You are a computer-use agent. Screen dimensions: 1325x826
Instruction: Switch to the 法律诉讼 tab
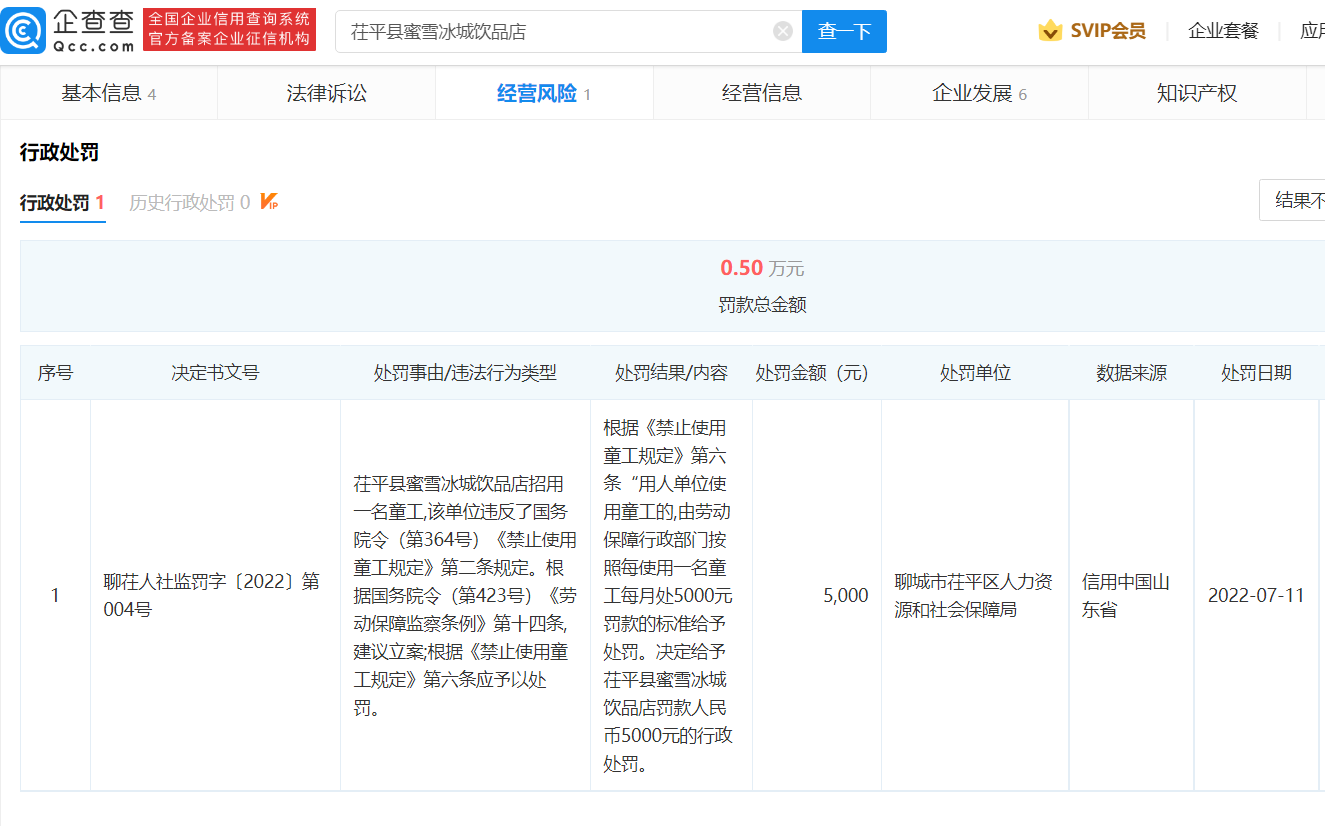326,93
